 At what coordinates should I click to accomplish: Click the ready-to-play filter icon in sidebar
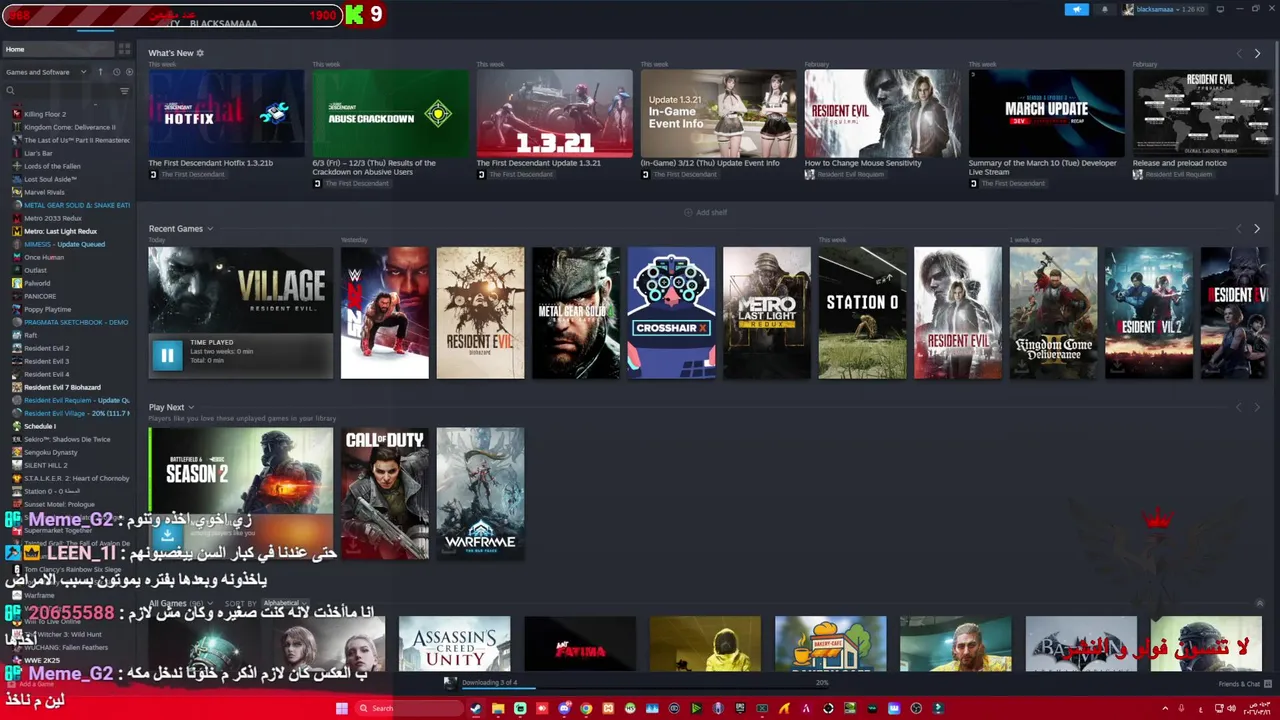[128, 72]
